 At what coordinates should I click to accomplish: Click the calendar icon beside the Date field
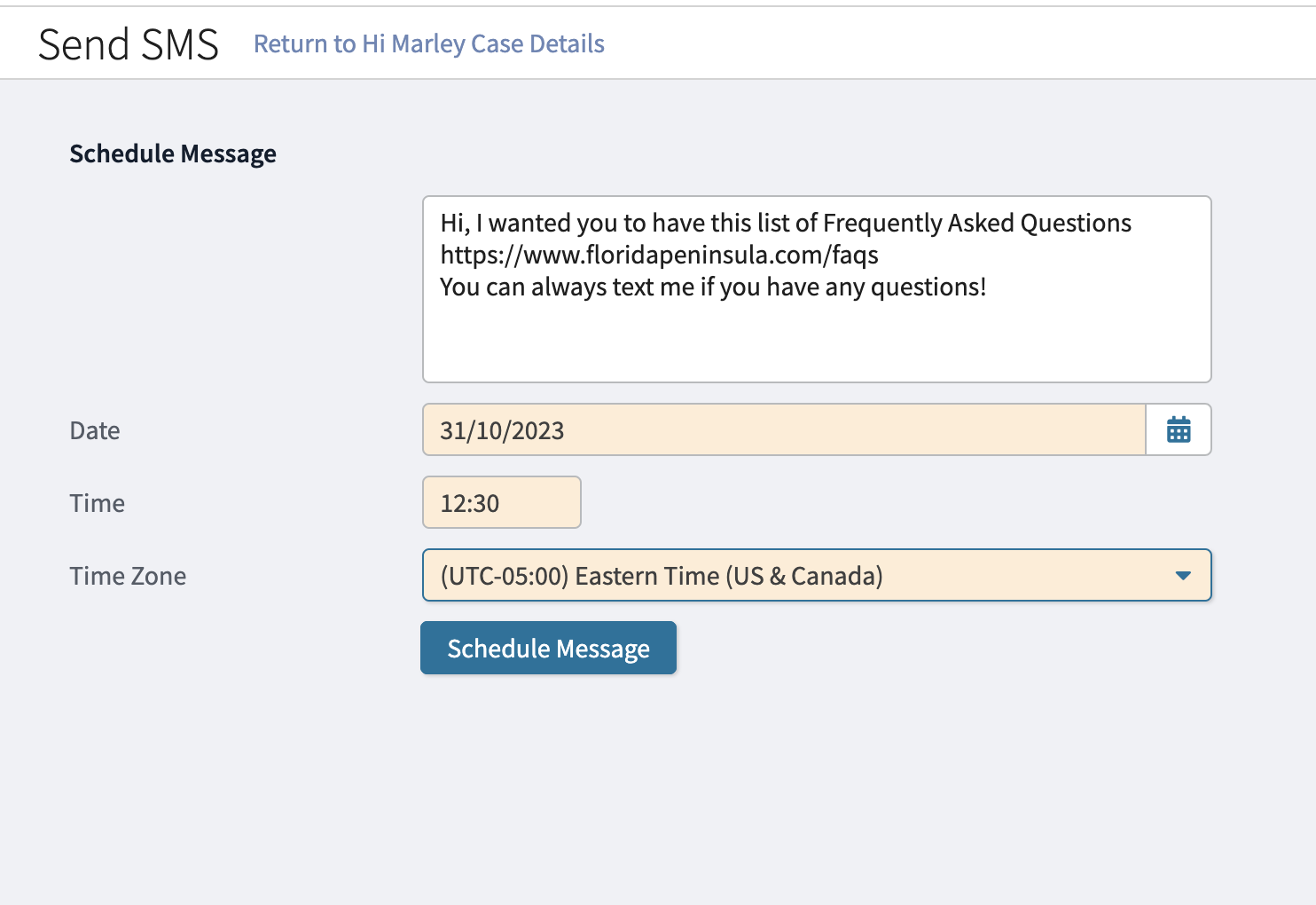(1179, 430)
